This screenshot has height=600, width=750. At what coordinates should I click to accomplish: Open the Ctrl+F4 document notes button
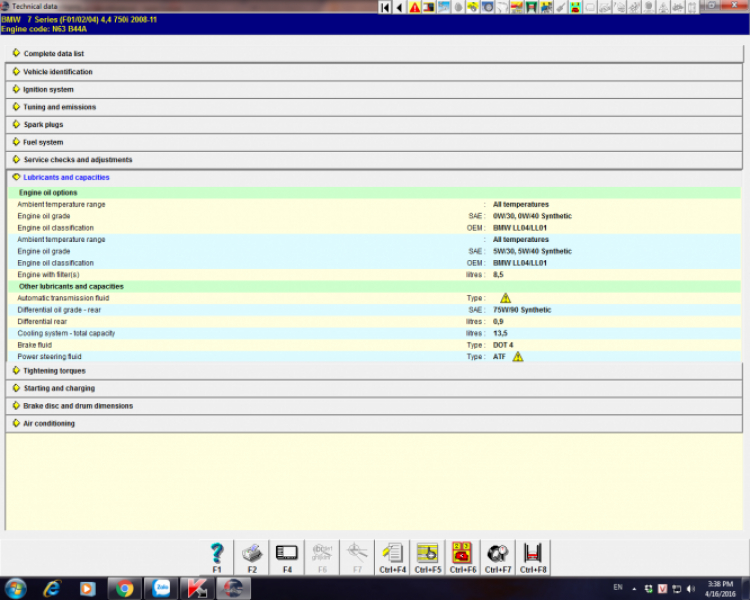392,557
